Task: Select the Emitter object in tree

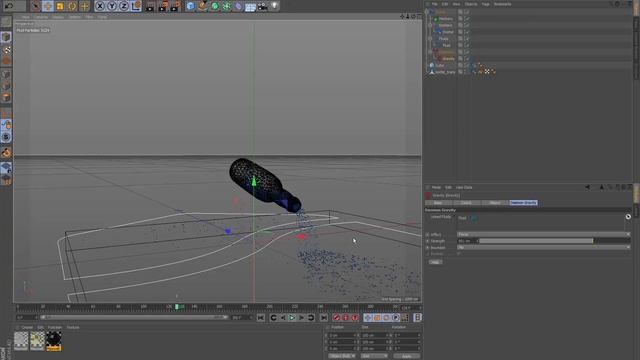Action: tap(448, 32)
